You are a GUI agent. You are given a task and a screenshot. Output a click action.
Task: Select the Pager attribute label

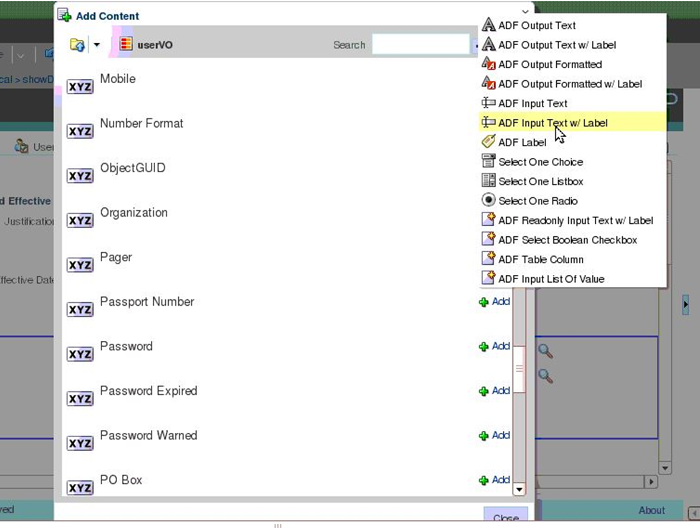click(x=116, y=258)
